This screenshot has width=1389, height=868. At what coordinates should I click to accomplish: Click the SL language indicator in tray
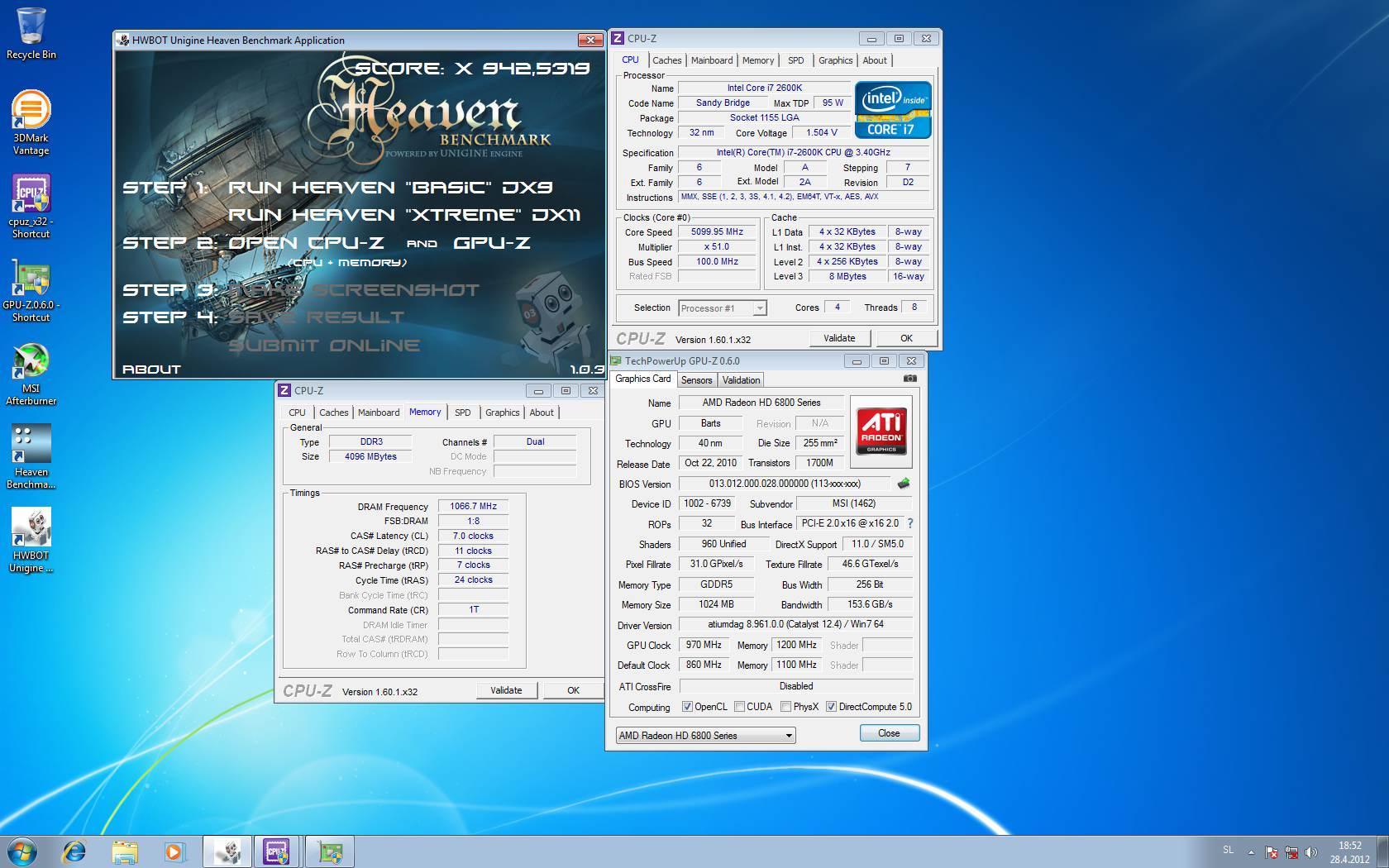[1228, 850]
